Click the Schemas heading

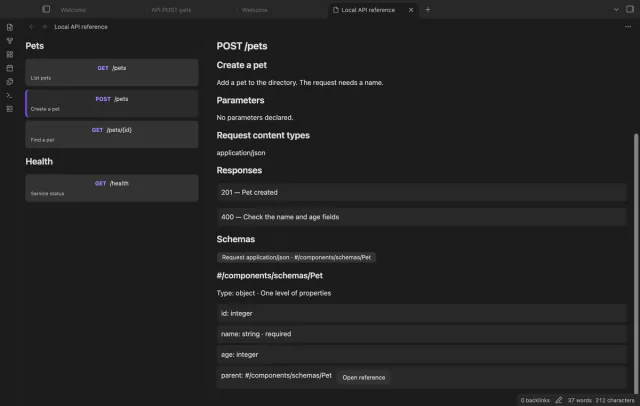(236, 239)
